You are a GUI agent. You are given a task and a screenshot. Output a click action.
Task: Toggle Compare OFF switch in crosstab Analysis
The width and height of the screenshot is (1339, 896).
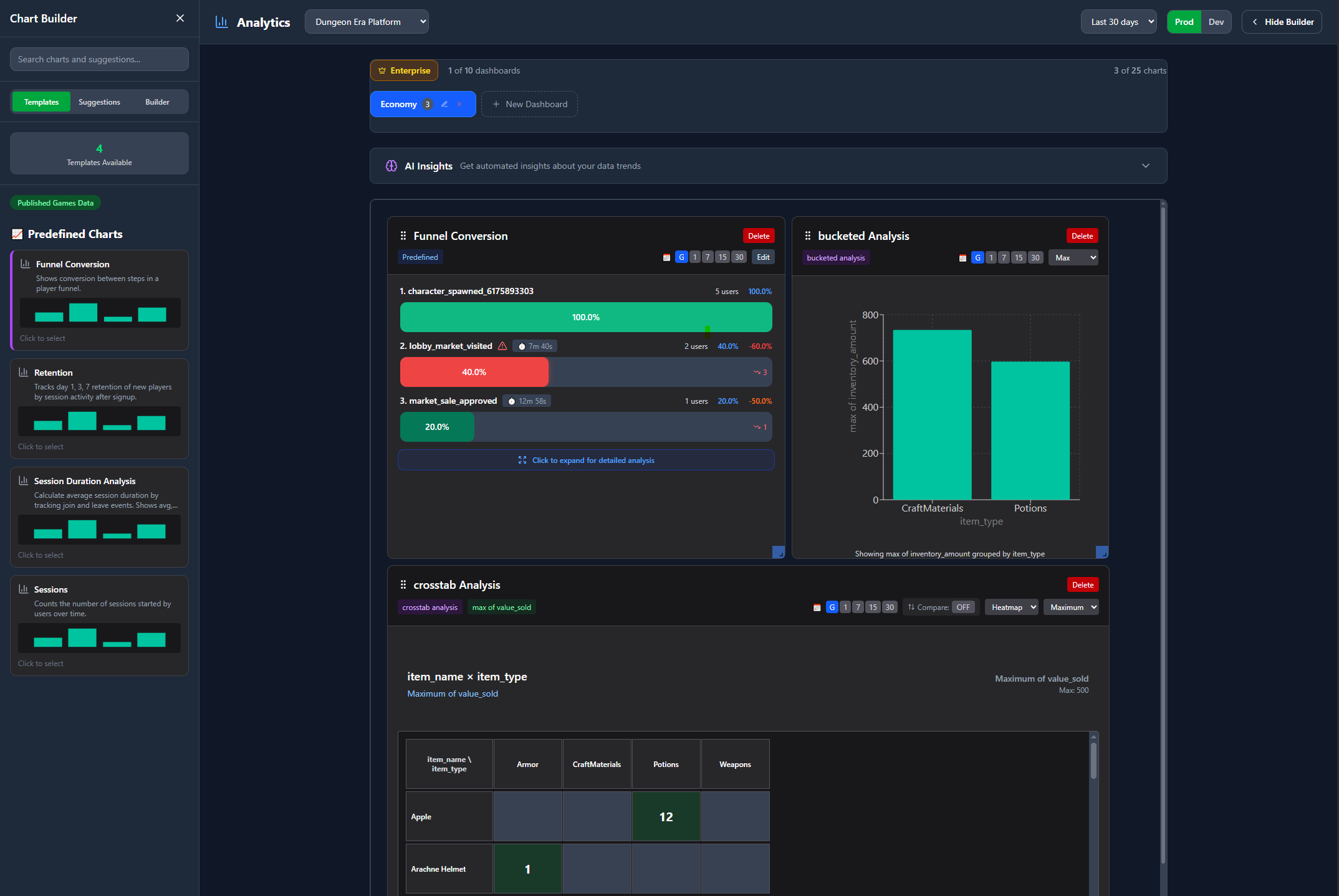963,607
